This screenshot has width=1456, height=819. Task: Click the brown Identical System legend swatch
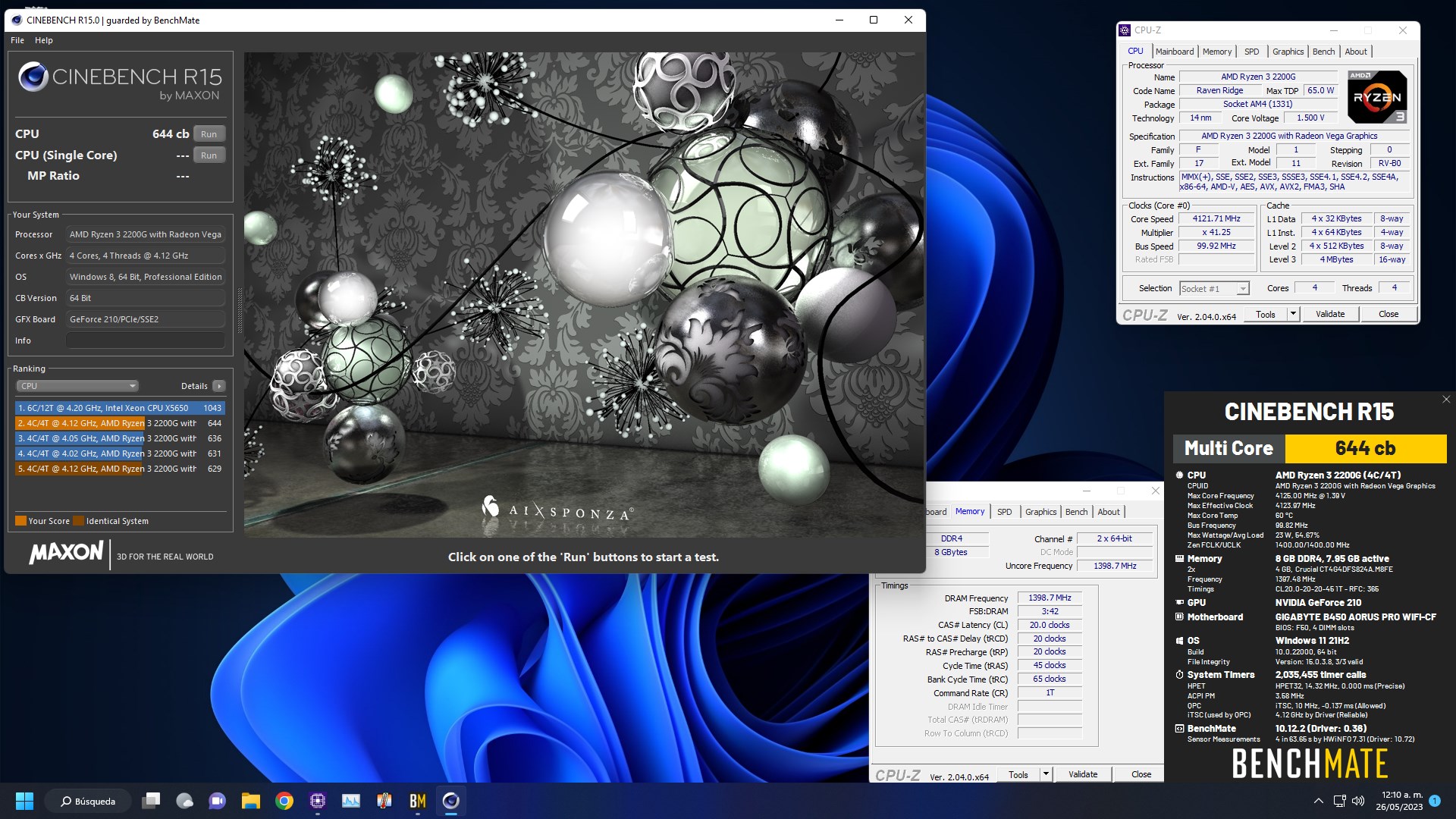point(78,521)
